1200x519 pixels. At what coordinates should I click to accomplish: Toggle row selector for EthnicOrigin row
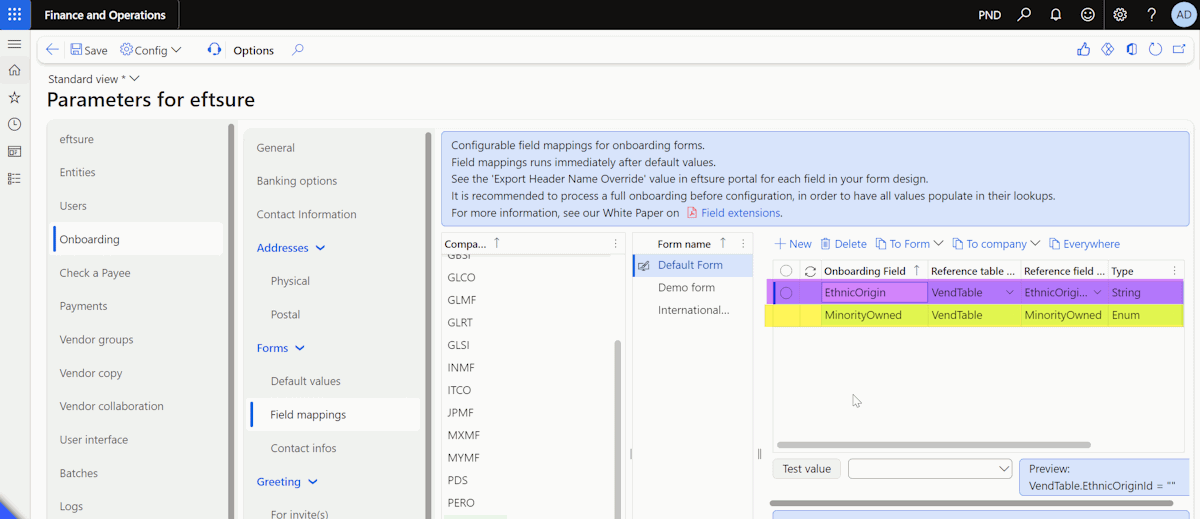(x=786, y=293)
